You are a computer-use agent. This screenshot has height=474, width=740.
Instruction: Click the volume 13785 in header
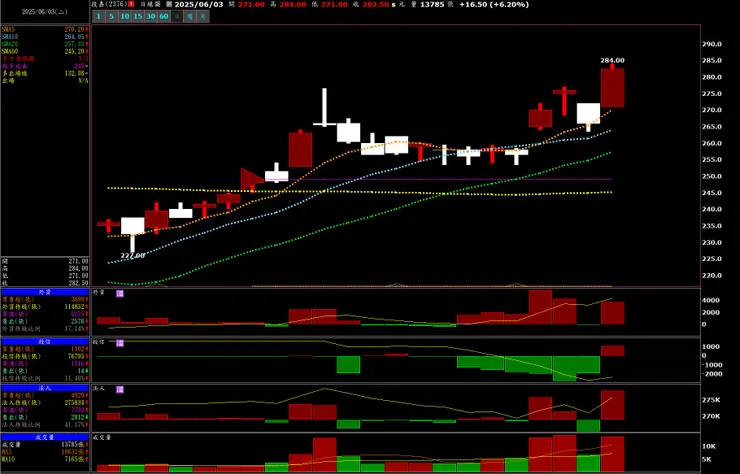point(432,4)
